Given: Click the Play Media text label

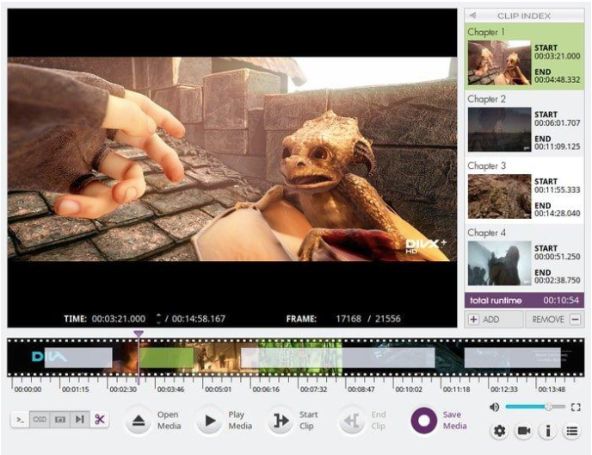Looking at the screenshot, I should pyautogui.click(x=240, y=420).
